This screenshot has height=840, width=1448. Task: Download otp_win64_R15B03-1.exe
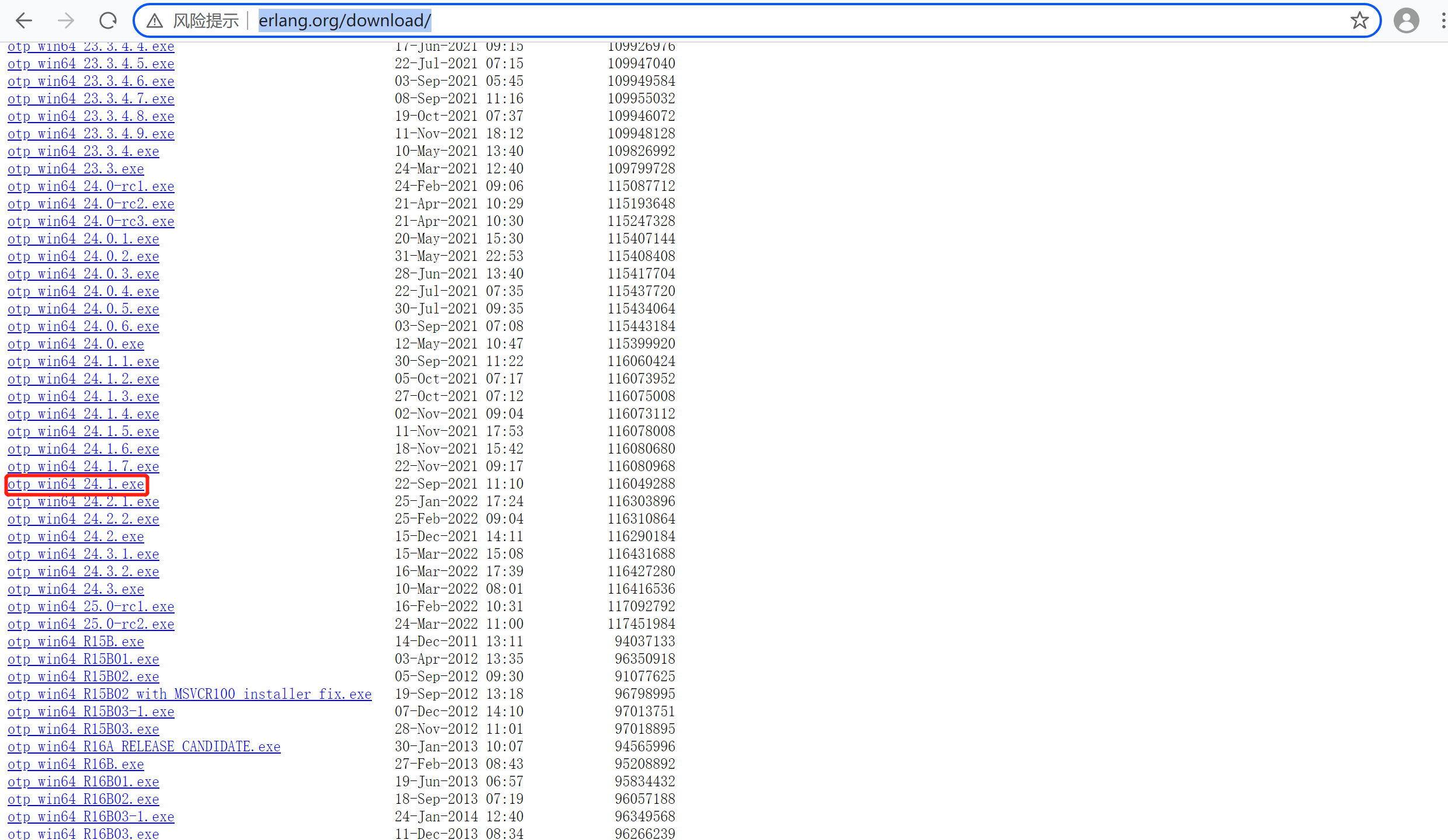click(91, 712)
